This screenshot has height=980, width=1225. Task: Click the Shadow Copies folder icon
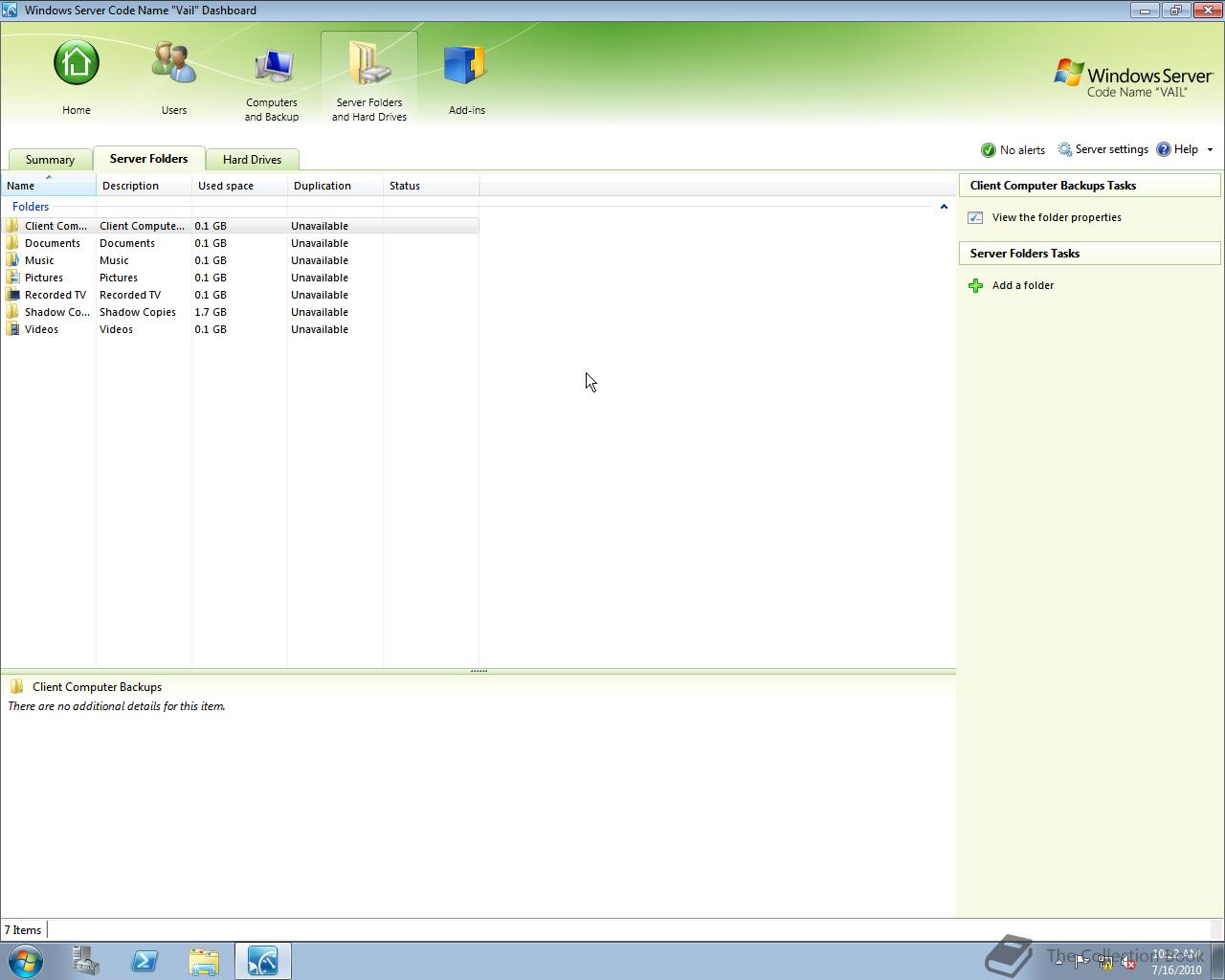(12, 312)
